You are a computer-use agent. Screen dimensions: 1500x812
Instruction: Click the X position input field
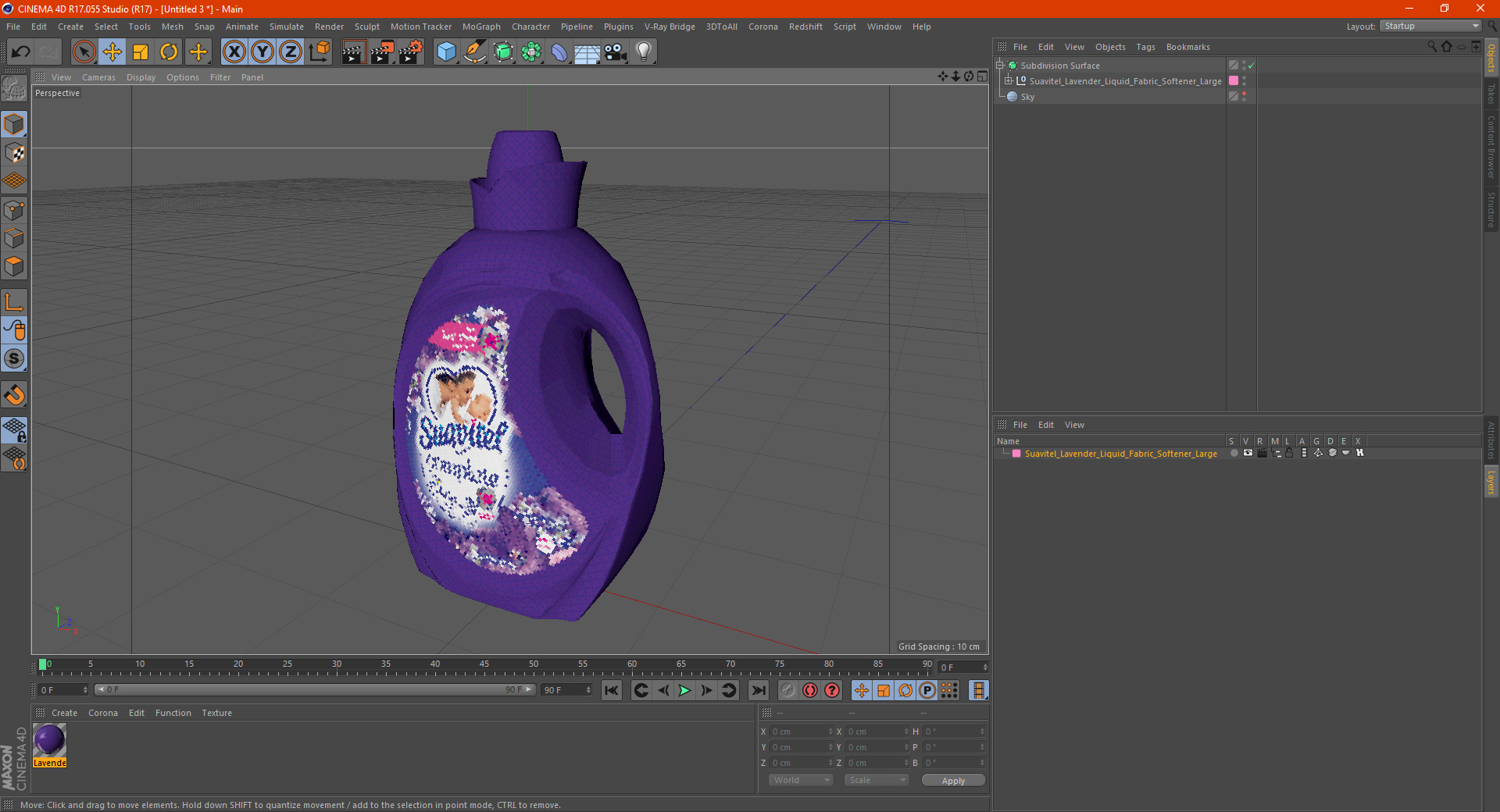[x=800, y=732]
